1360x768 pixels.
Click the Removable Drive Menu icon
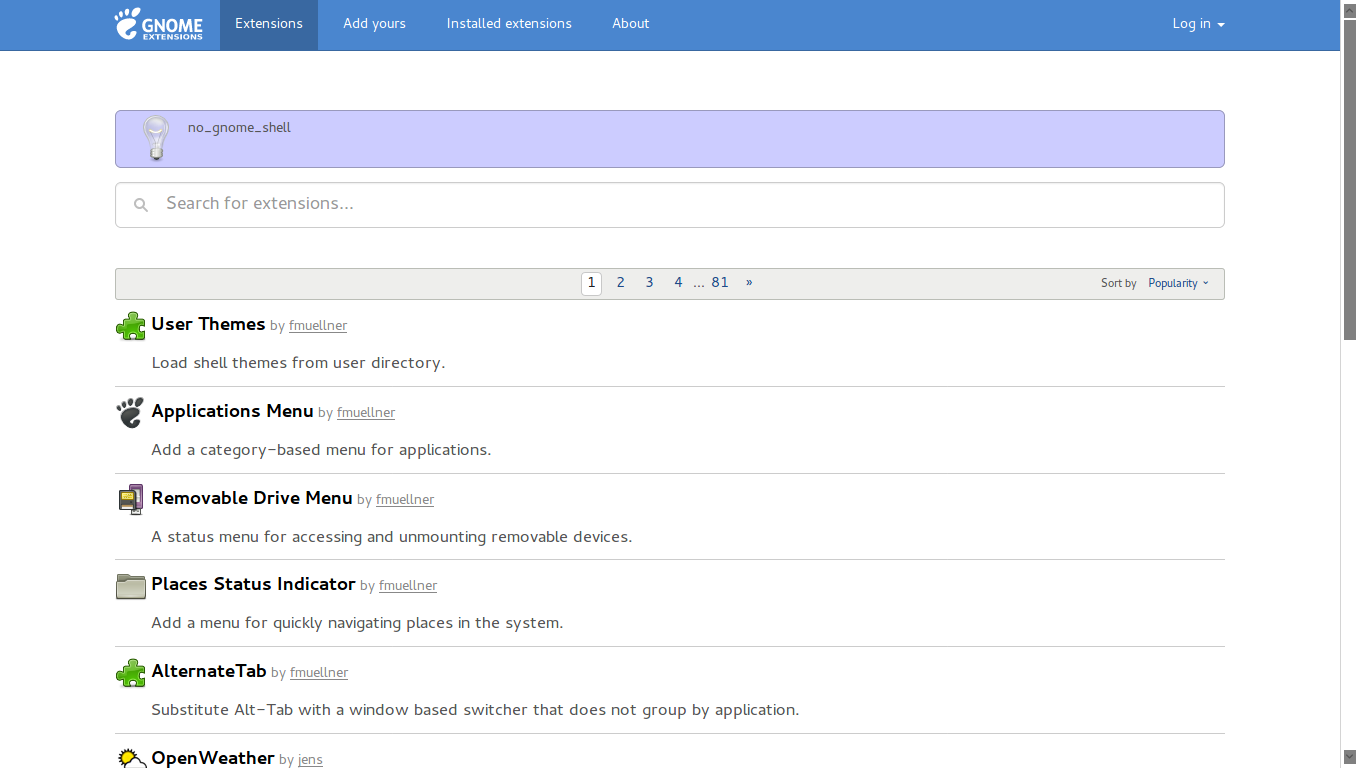pyautogui.click(x=131, y=500)
